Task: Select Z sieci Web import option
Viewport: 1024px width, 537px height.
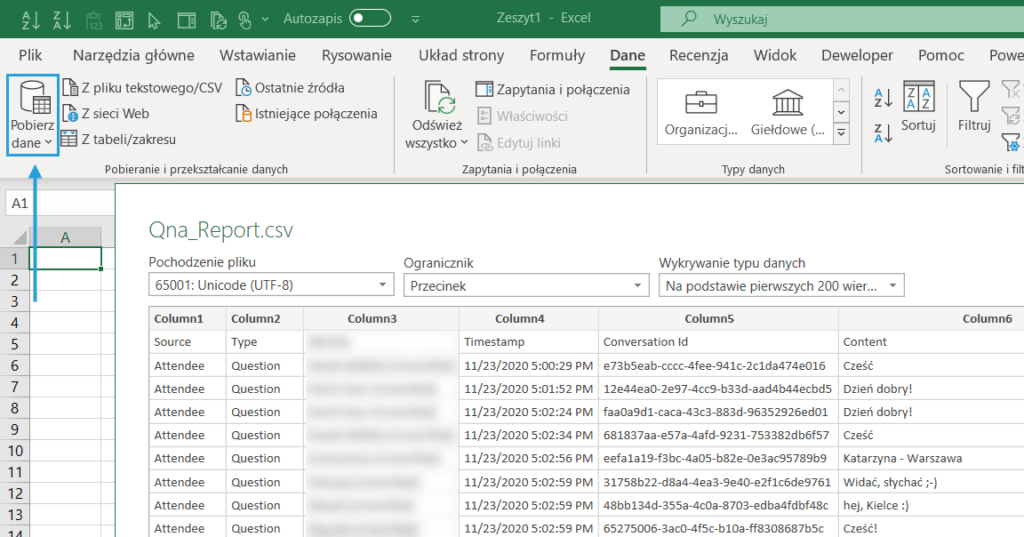Action: click(x=114, y=114)
